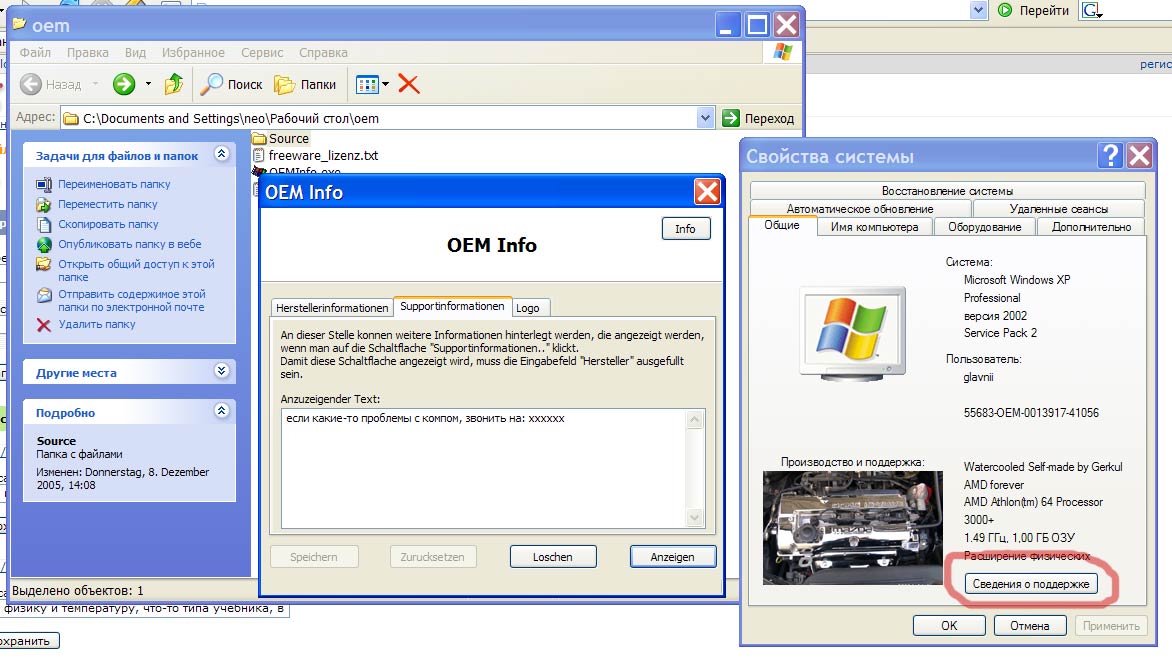Click the Anzuzeigender Text input area

484,469
